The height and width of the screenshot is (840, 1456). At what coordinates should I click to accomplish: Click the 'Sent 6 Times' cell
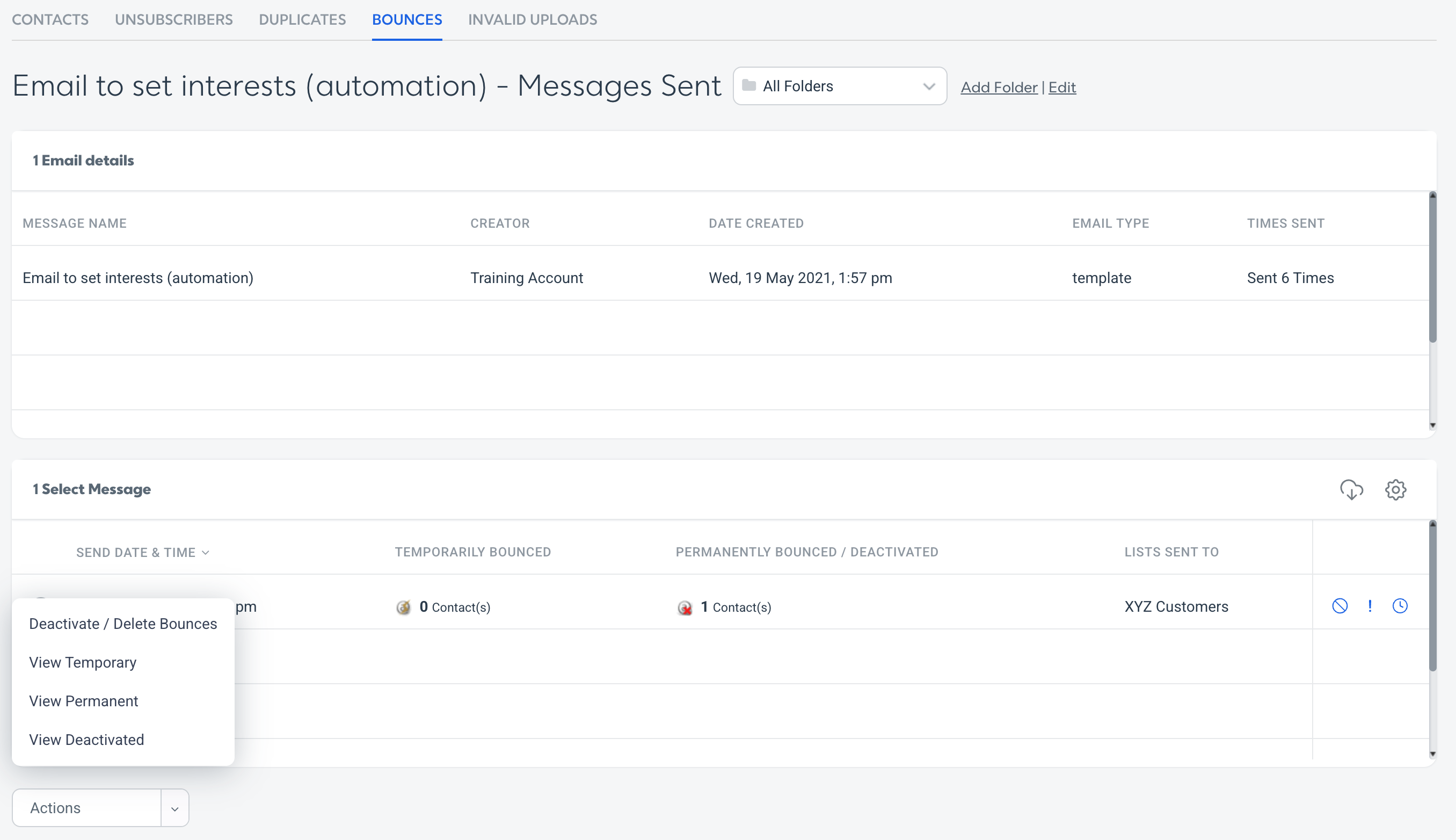click(1291, 278)
